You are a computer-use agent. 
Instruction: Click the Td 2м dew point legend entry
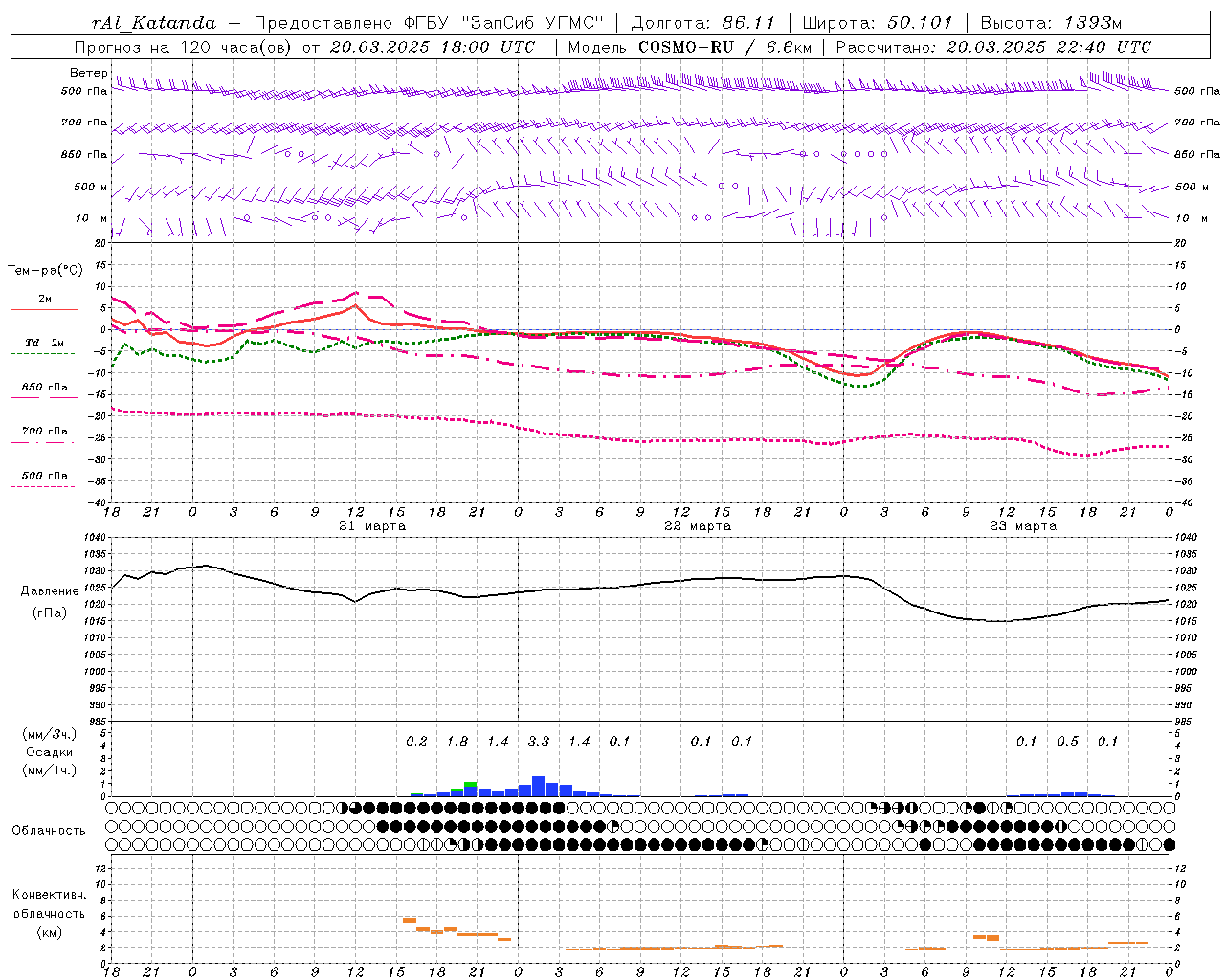point(44,343)
